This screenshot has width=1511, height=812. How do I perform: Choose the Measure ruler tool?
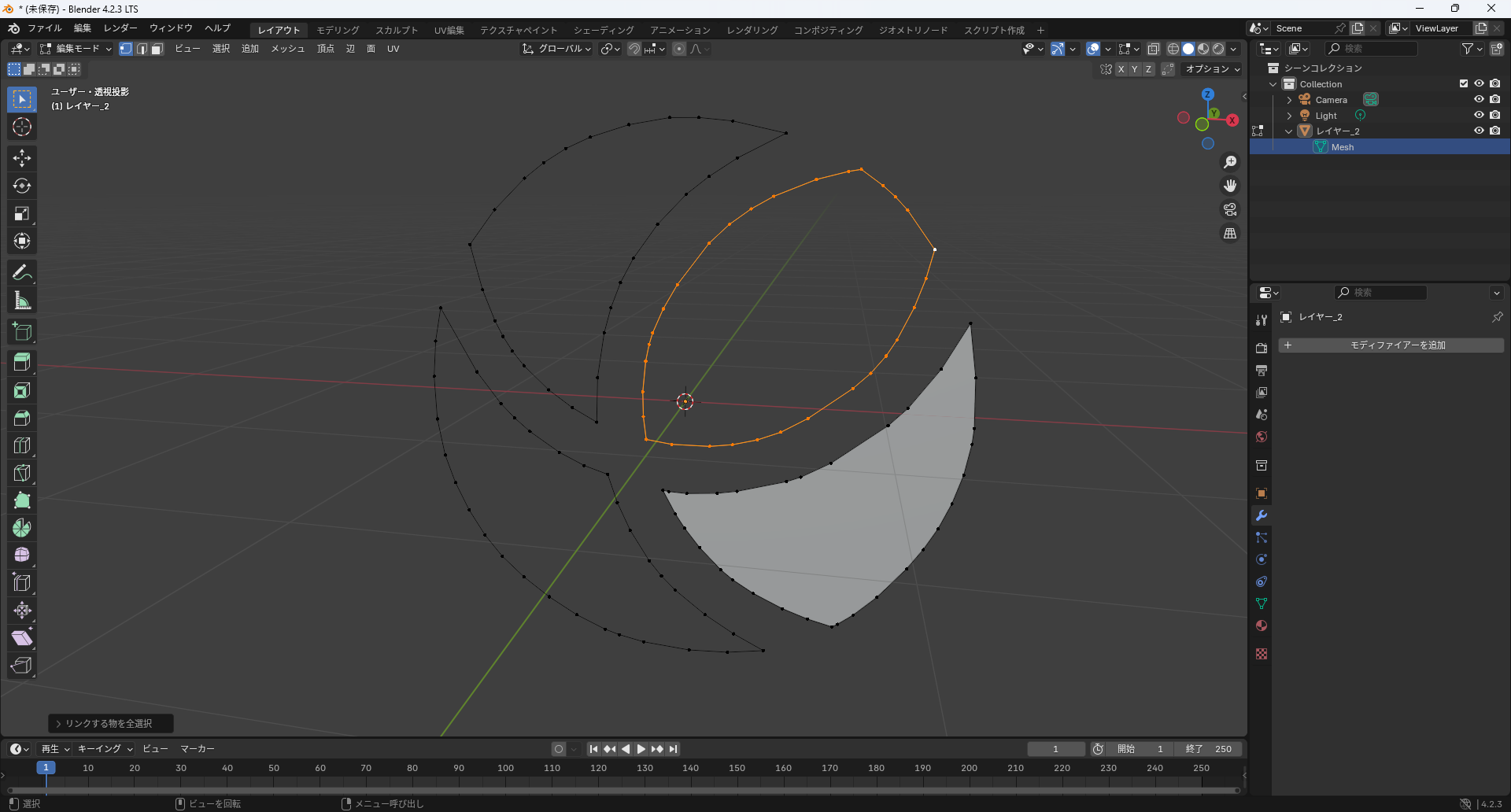22,301
